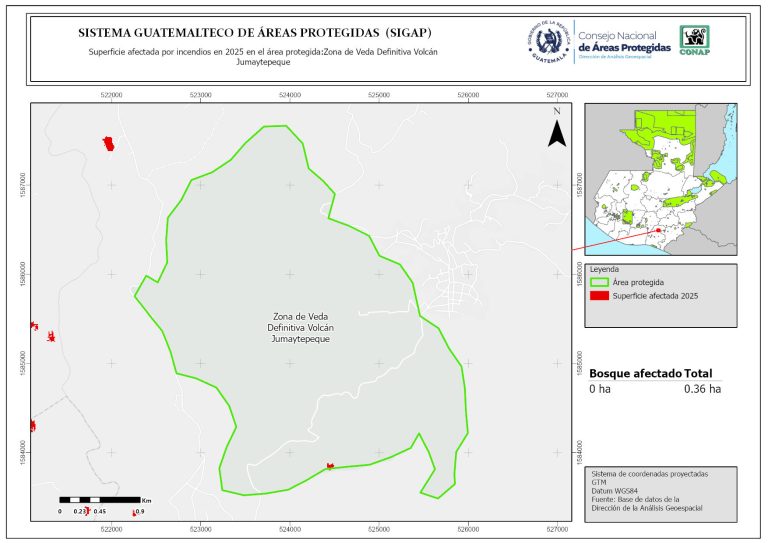Screen dimensions: 768x543
Task: Click the red fire patch near the top-left of the map
Action: pyautogui.click(x=109, y=144)
